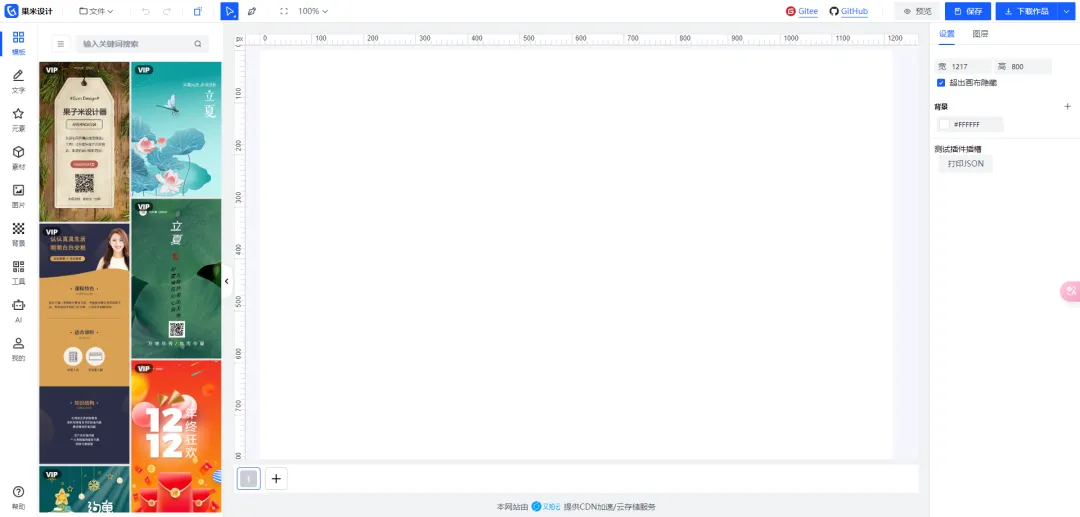The image size is (1080, 517).
Task: Select the pointer selection tool in toolbar
Action: (229, 11)
